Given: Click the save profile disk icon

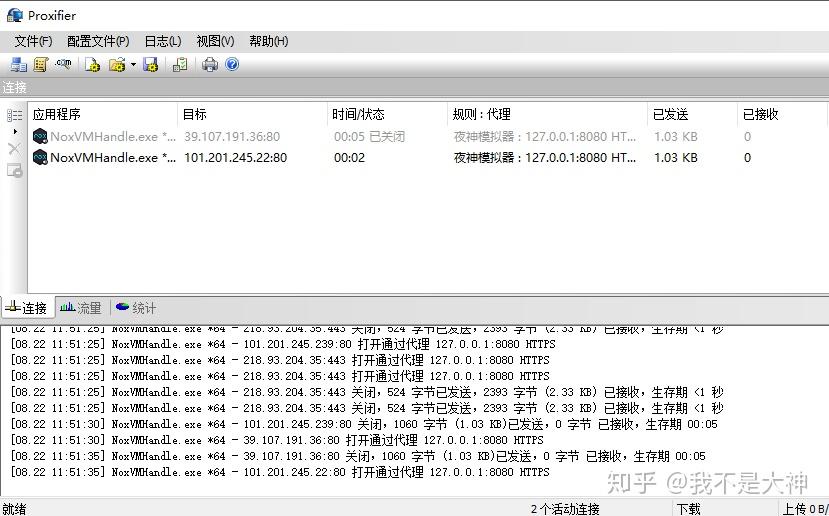Looking at the screenshot, I should tap(151, 64).
